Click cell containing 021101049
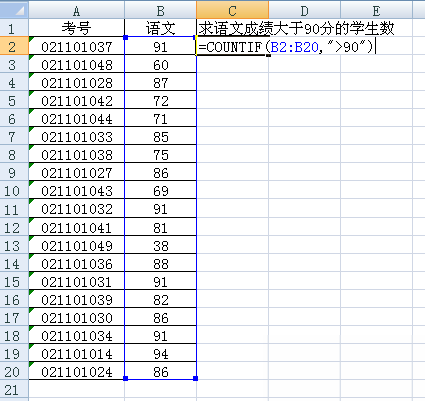The height and width of the screenshot is (401, 425). point(76,246)
